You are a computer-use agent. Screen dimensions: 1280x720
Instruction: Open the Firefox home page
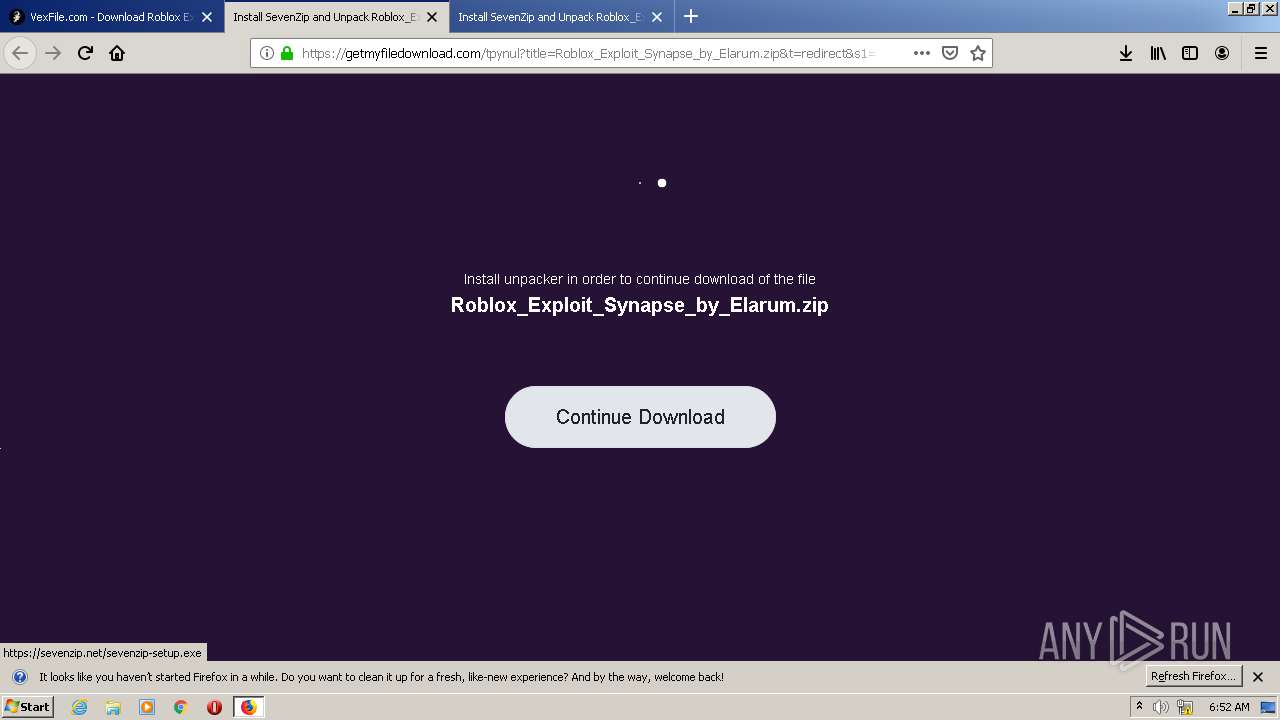pyautogui.click(x=117, y=53)
